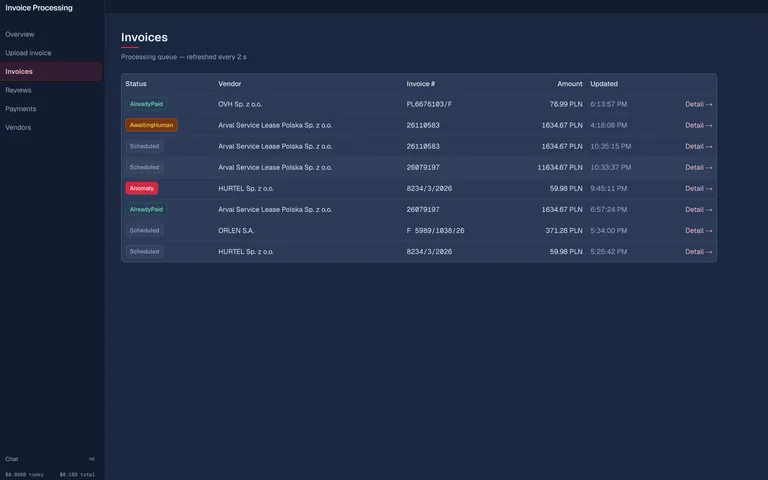Open Detail for the AwaitingHuman Arval invoice
Screen dimensions: 768x480
click(x=698, y=125)
